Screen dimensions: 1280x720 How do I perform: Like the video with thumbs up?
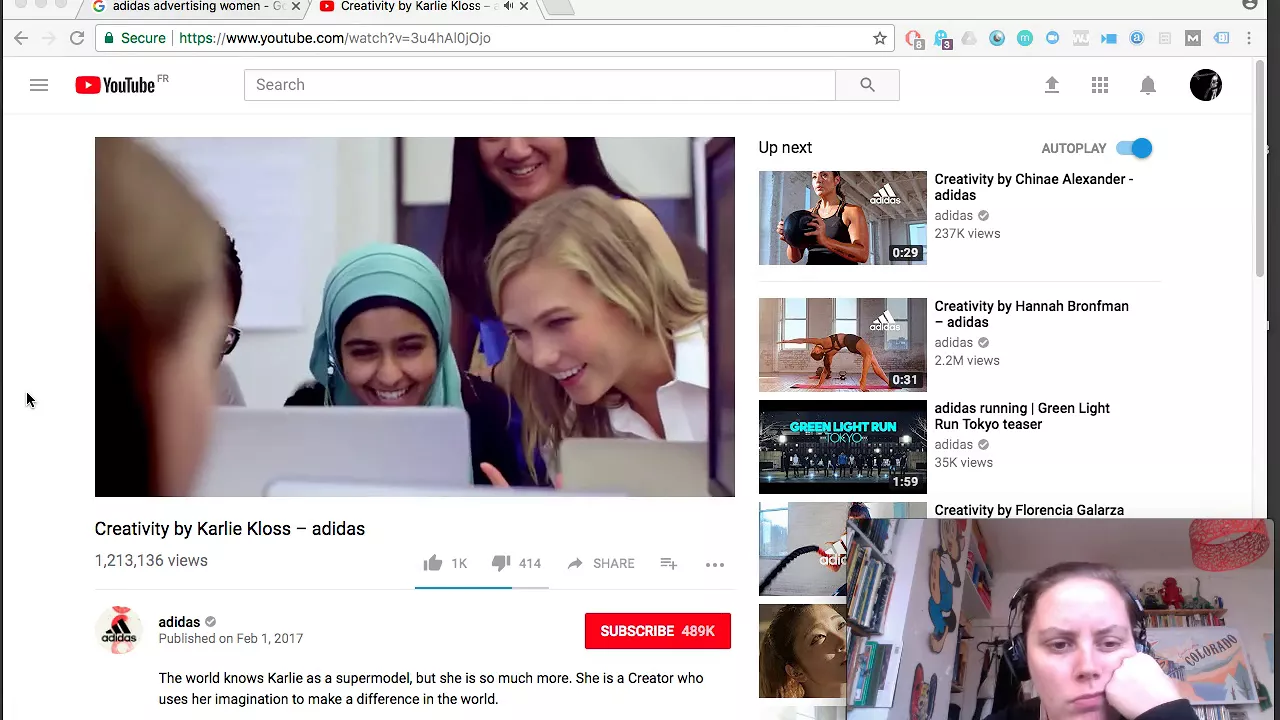pyautogui.click(x=432, y=563)
